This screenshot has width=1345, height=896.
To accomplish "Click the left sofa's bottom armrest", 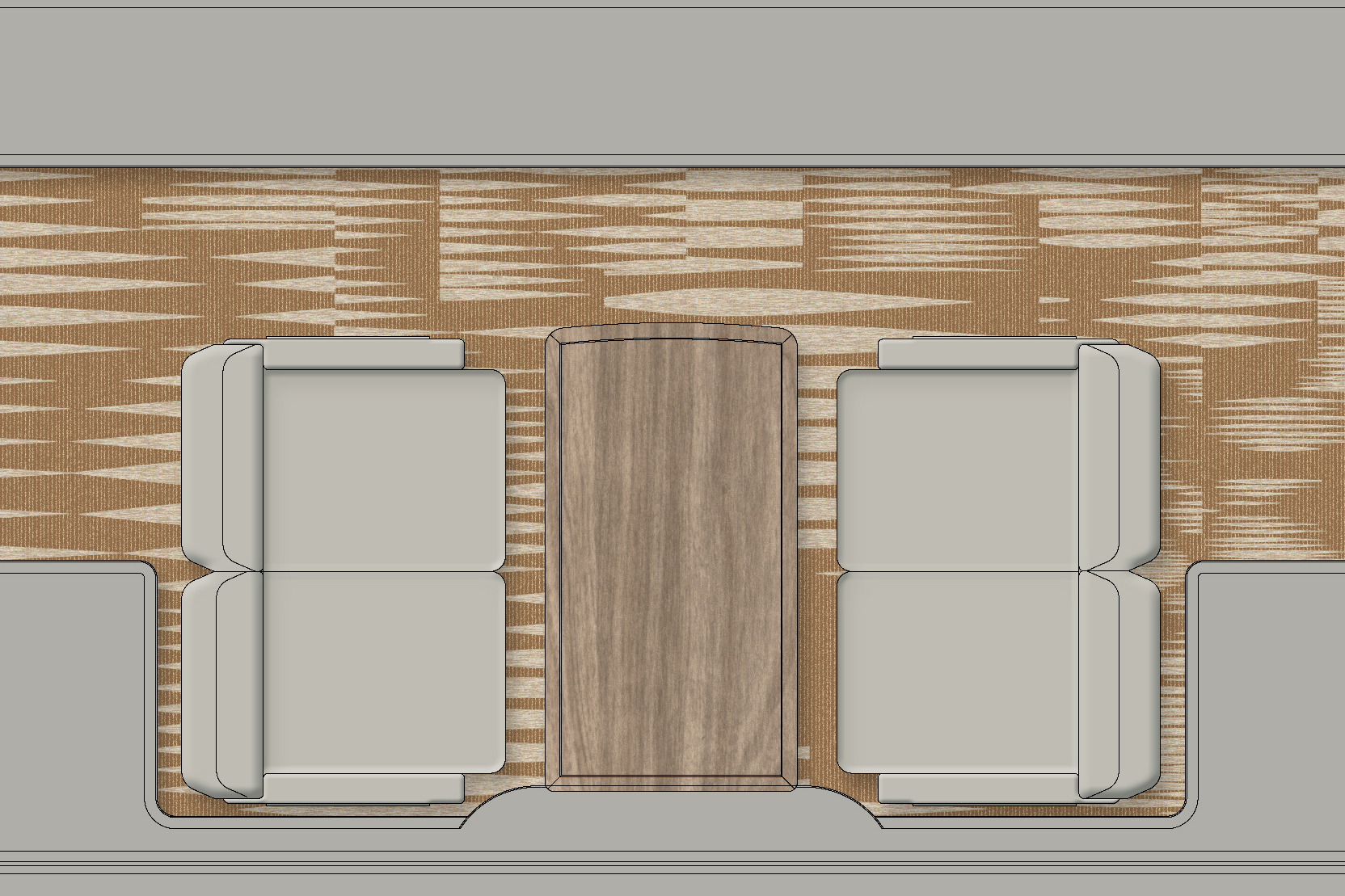I will pos(364,789).
